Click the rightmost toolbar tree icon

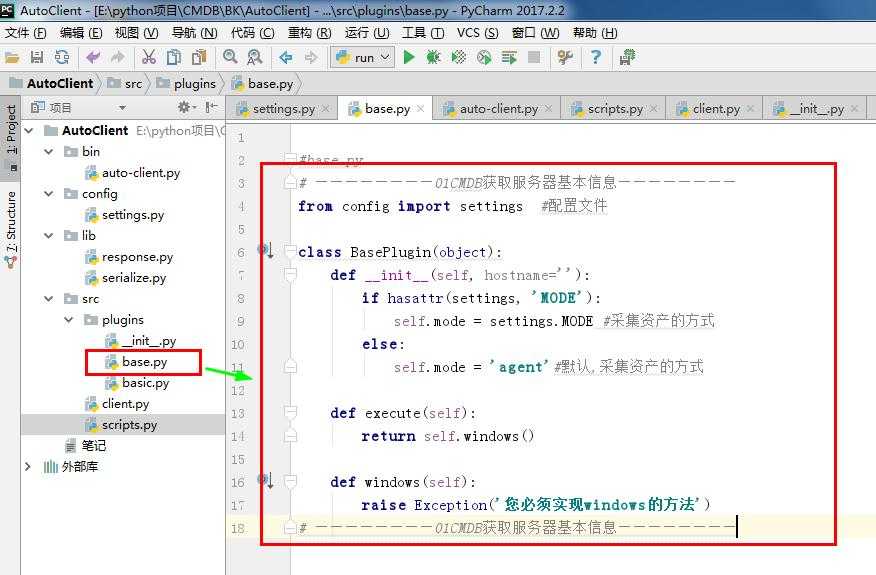[627, 57]
